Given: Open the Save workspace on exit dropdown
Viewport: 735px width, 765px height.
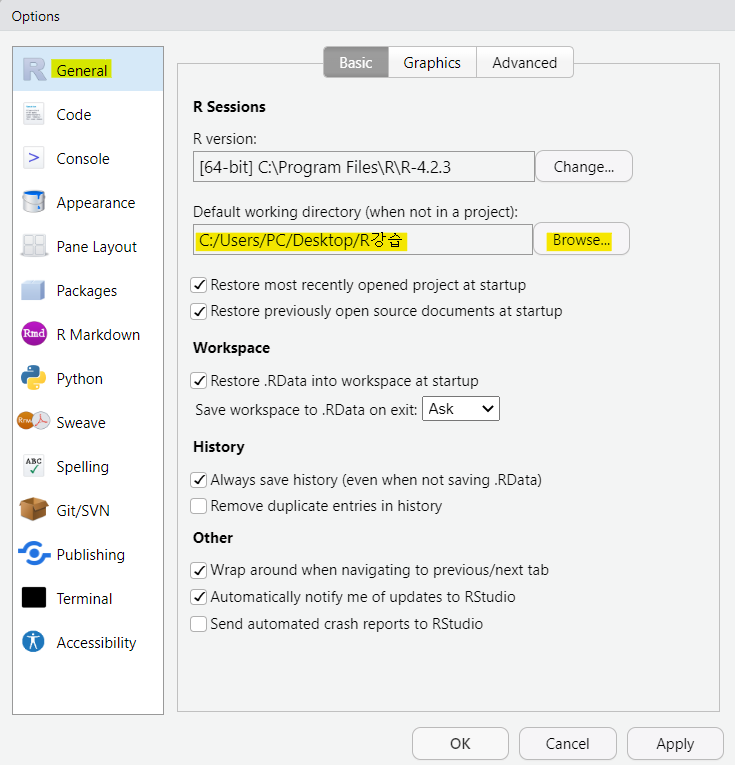Looking at the screenshot, I should point(461,409).
